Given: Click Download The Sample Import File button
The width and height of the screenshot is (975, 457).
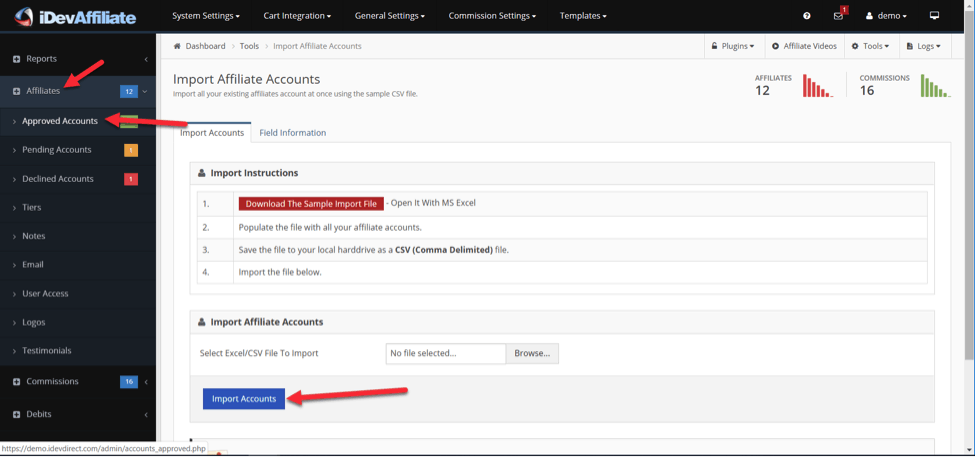Looking at the screenshot, I should [x=311, y=203].
